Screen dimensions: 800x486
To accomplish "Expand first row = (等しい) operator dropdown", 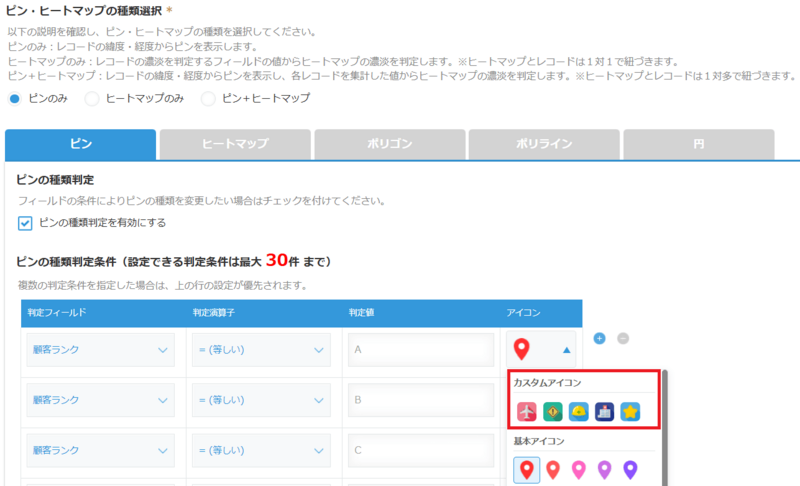I will pyautogui.click(x=260, y=350).
